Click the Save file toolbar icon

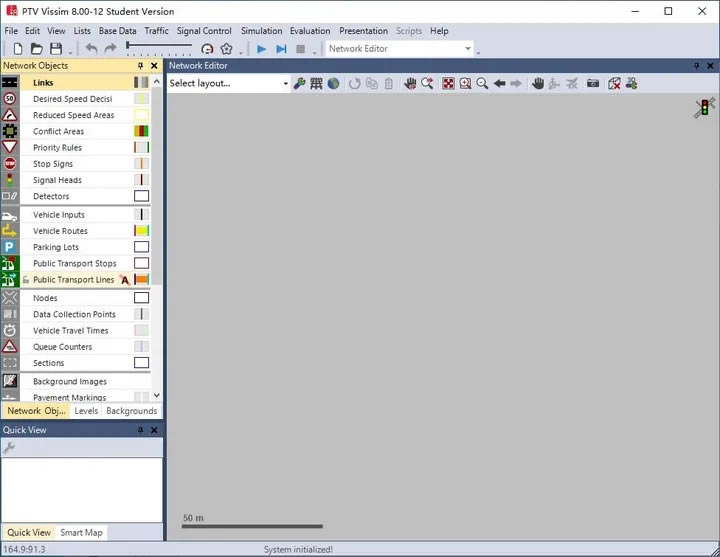[x=56, y=49]
